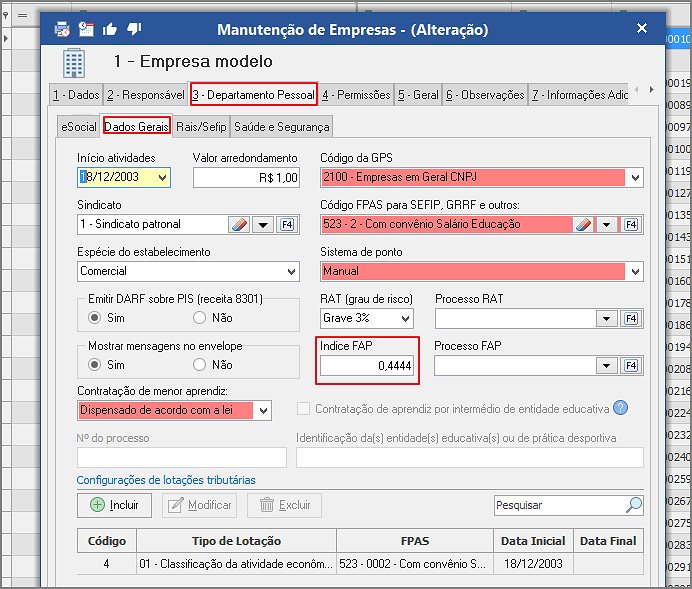The height and width of the screenshot is (589, 692).
Task: Click the thumbs down icon
Action: (135, 29)
